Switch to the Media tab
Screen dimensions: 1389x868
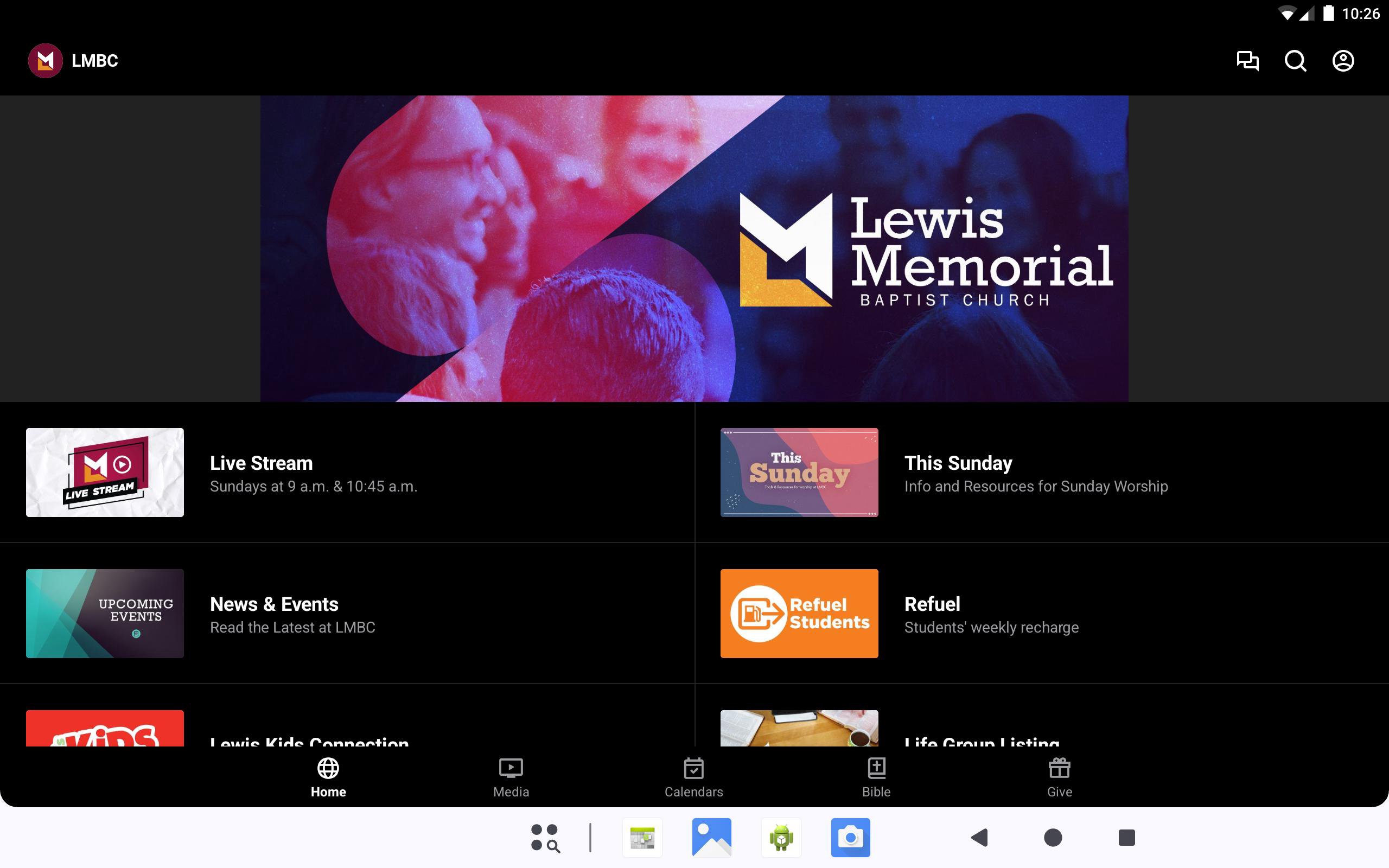tap(511, 777)
